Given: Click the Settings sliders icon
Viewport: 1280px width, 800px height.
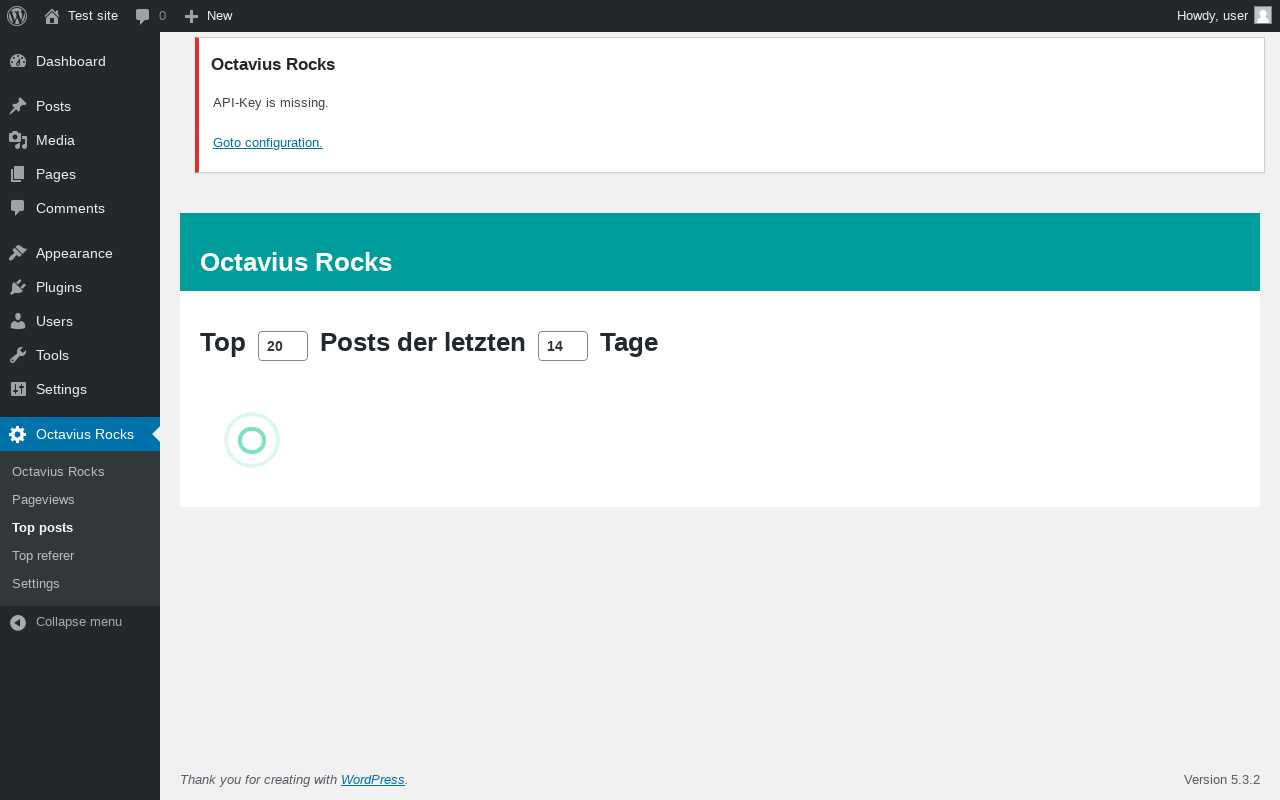Looking at the screenshot, I should pos(18,389).
